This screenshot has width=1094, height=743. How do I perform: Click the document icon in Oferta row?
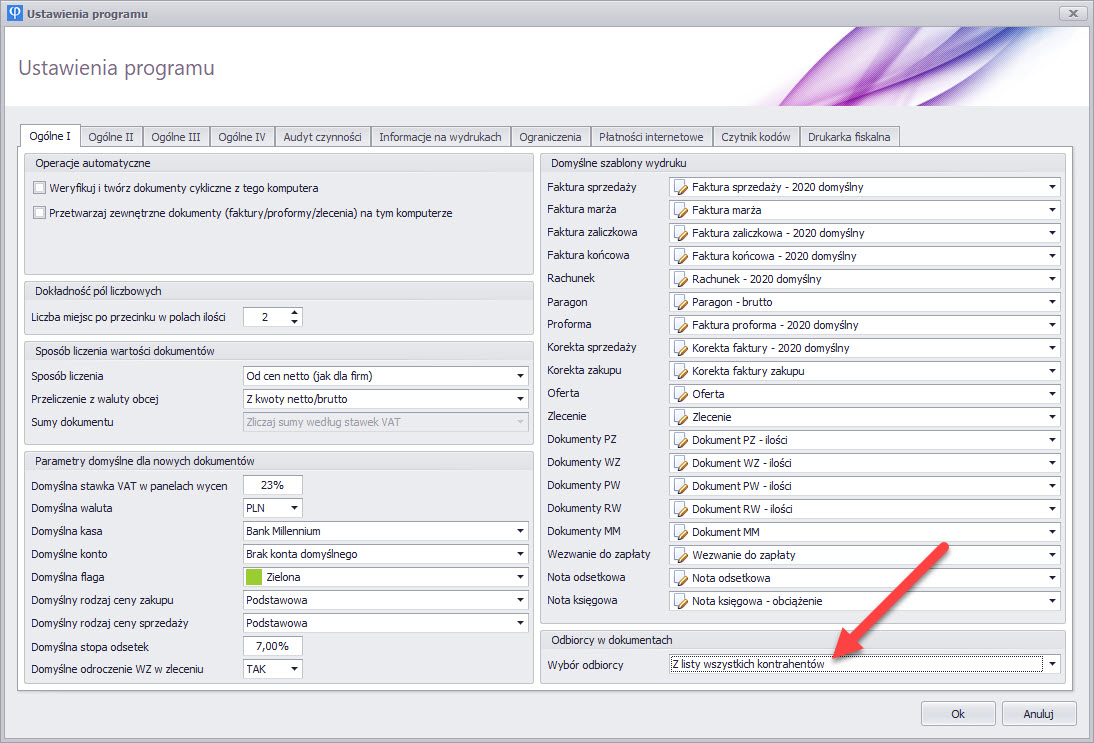tap(681, 394)
